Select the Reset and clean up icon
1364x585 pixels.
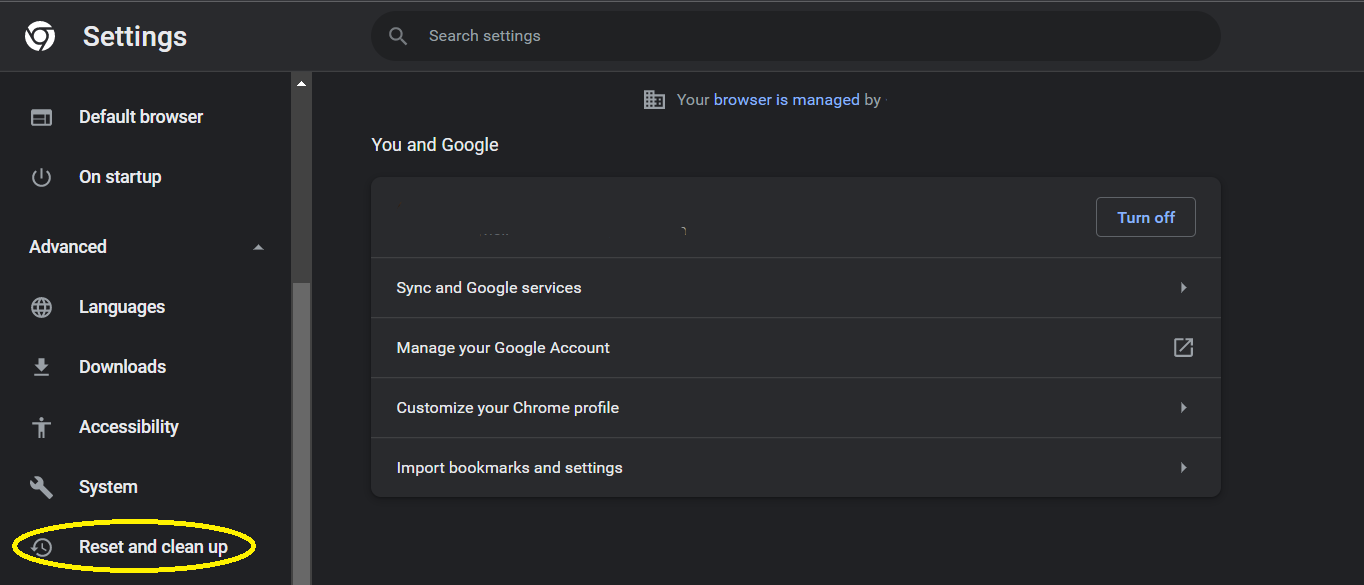pyautogui.click(x=41, y=547)
